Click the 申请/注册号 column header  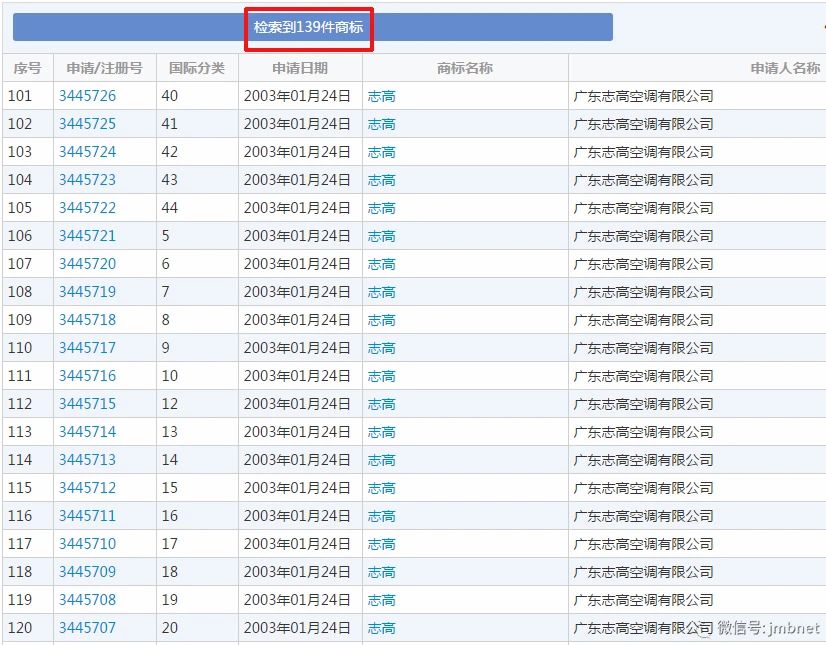click(x=104, y=68)
